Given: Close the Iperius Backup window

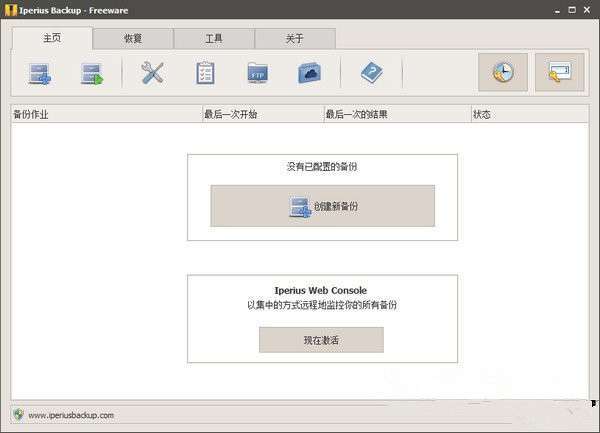Looking at the screenshot, I should pyautogui.click(x=587, y=10).
